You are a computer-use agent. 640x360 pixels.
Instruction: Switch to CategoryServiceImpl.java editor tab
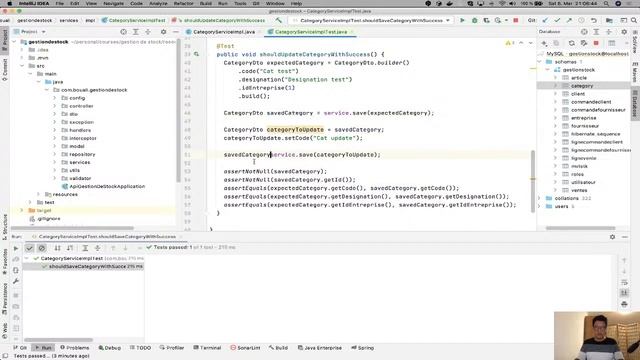coord(224,32)
